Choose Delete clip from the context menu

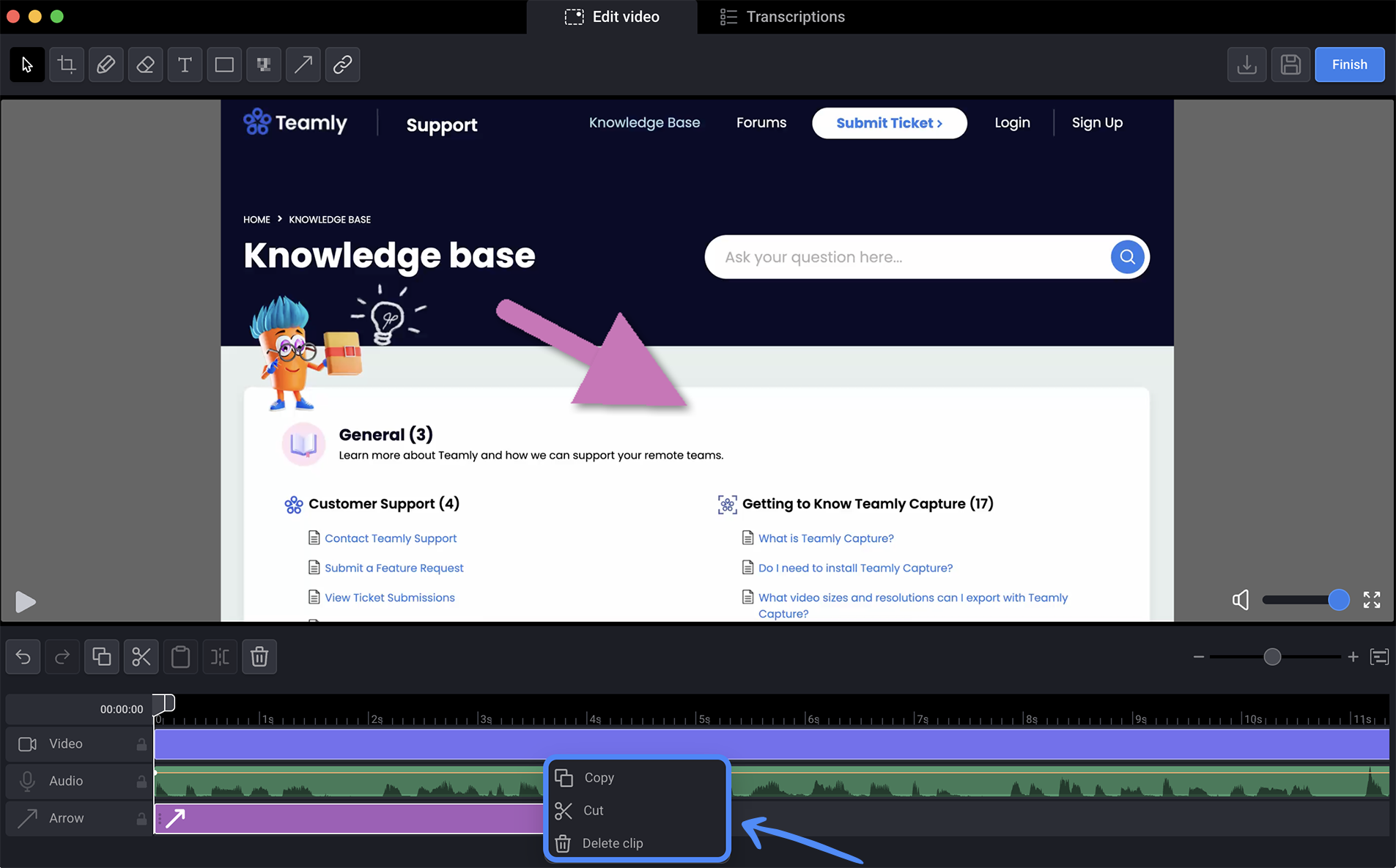click(637, 843)
